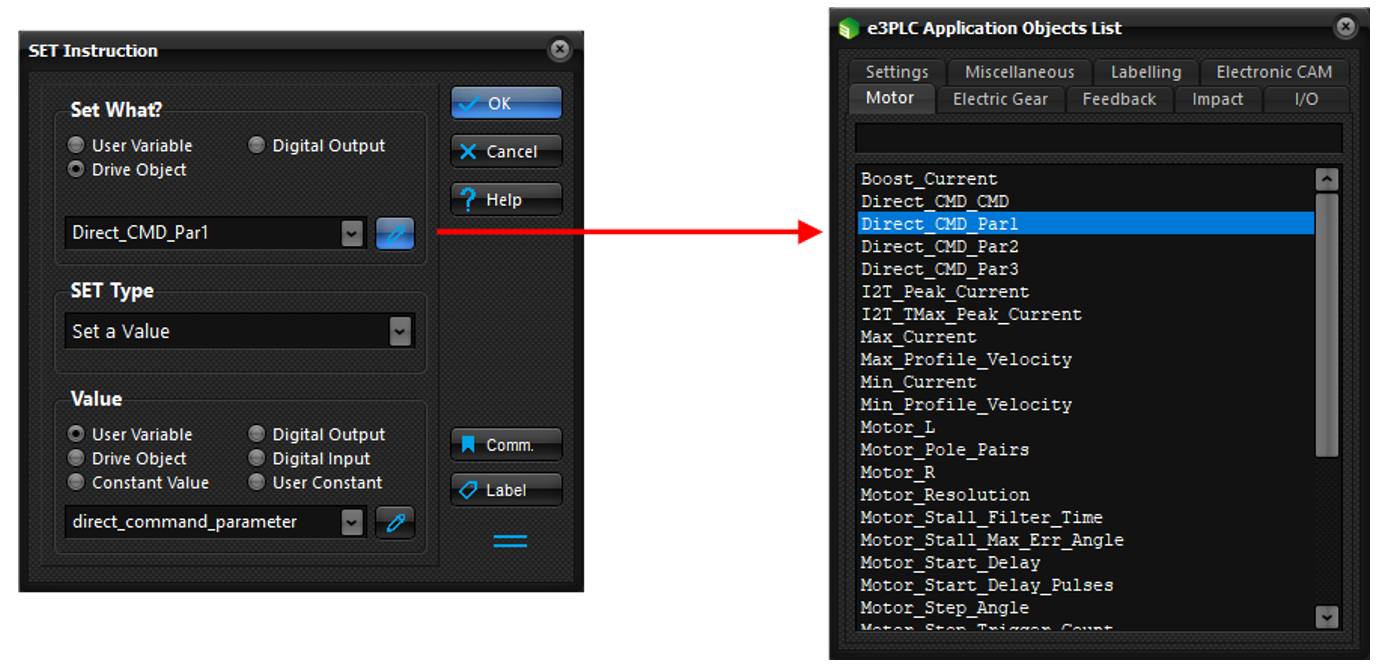
Task: Click the pencil icon beside direct_command_parameter
Action: [x=395, y=522]
